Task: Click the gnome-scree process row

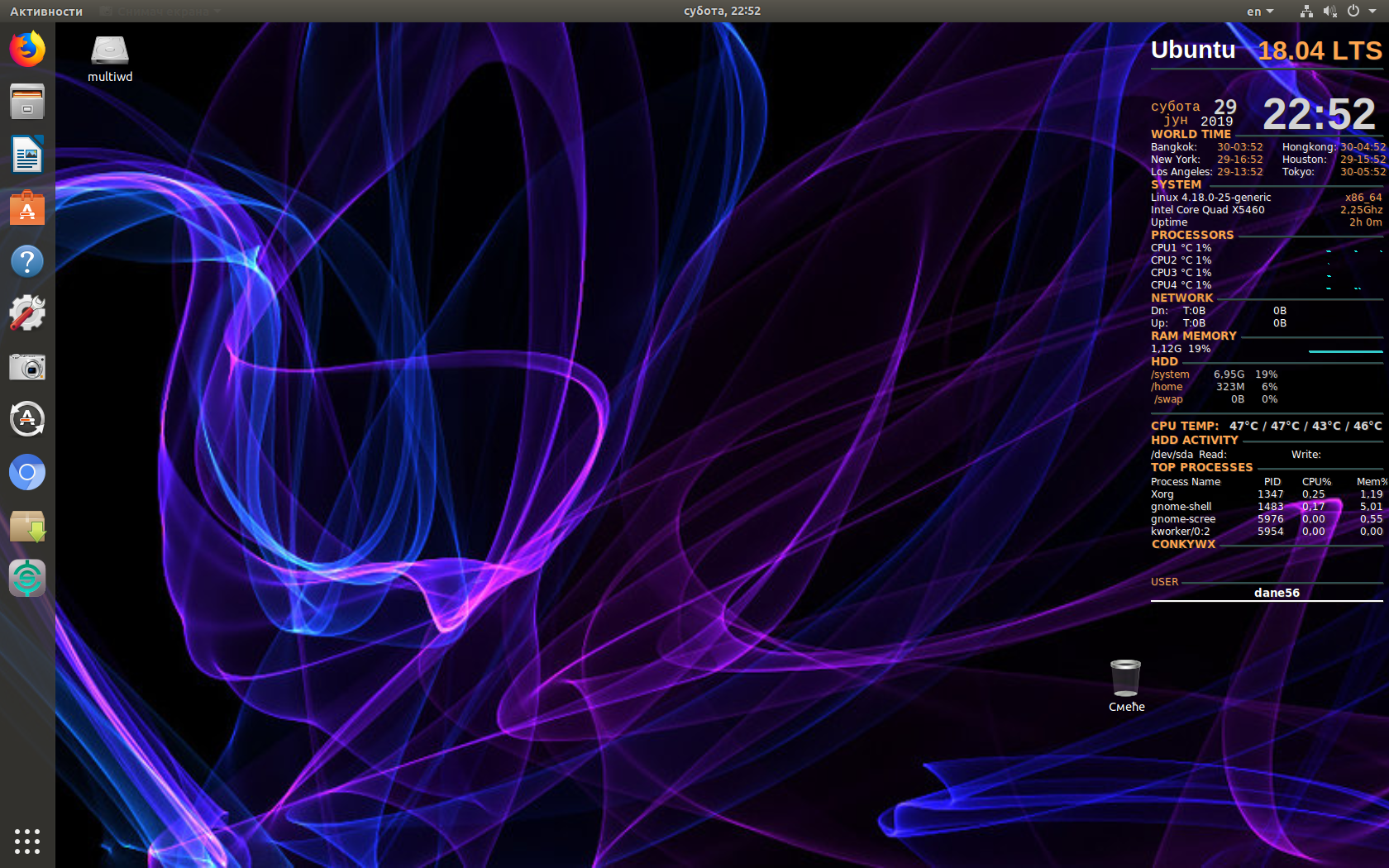Action: click(x=1267, y=519)
